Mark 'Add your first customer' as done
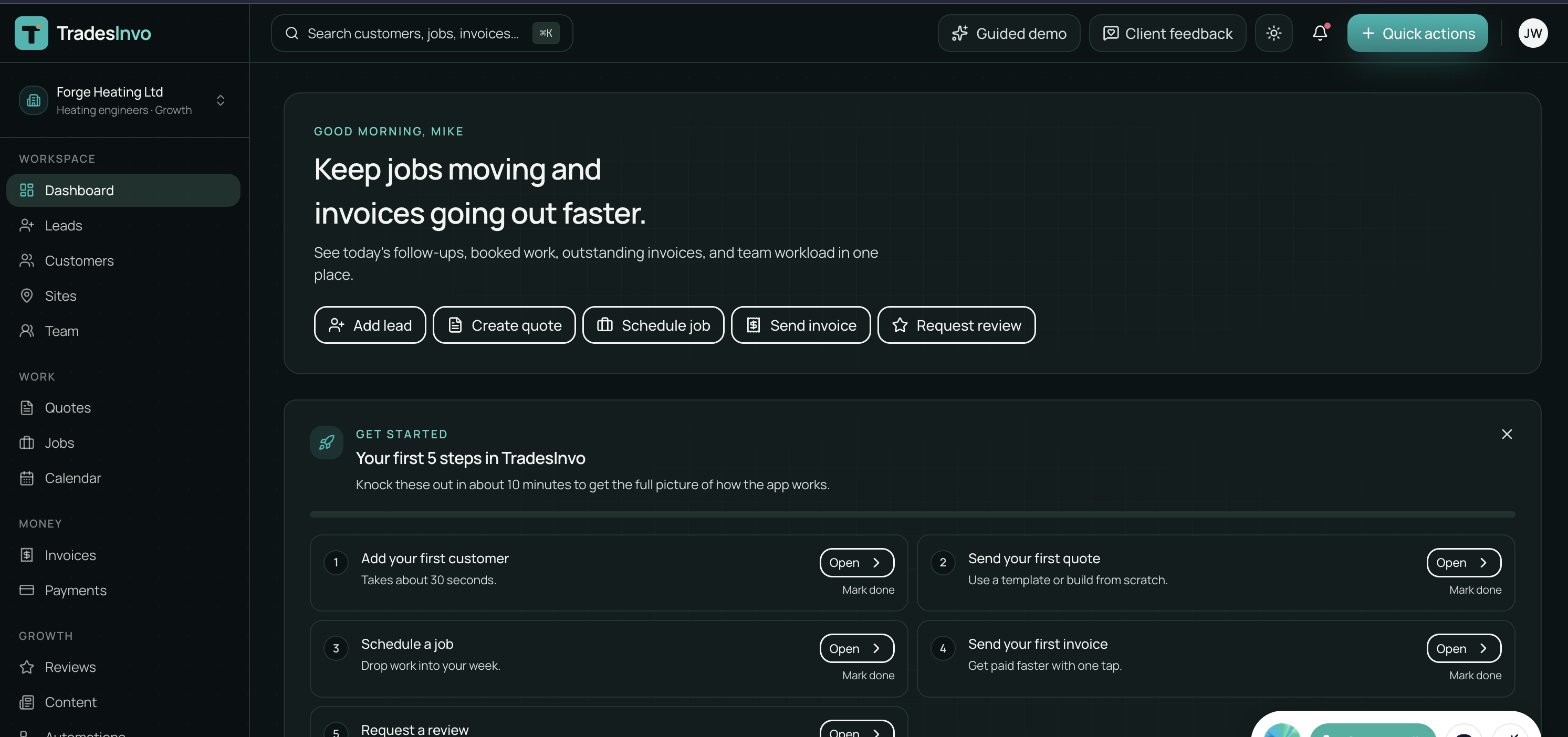 pyautogui.click(x=868, y=589)
